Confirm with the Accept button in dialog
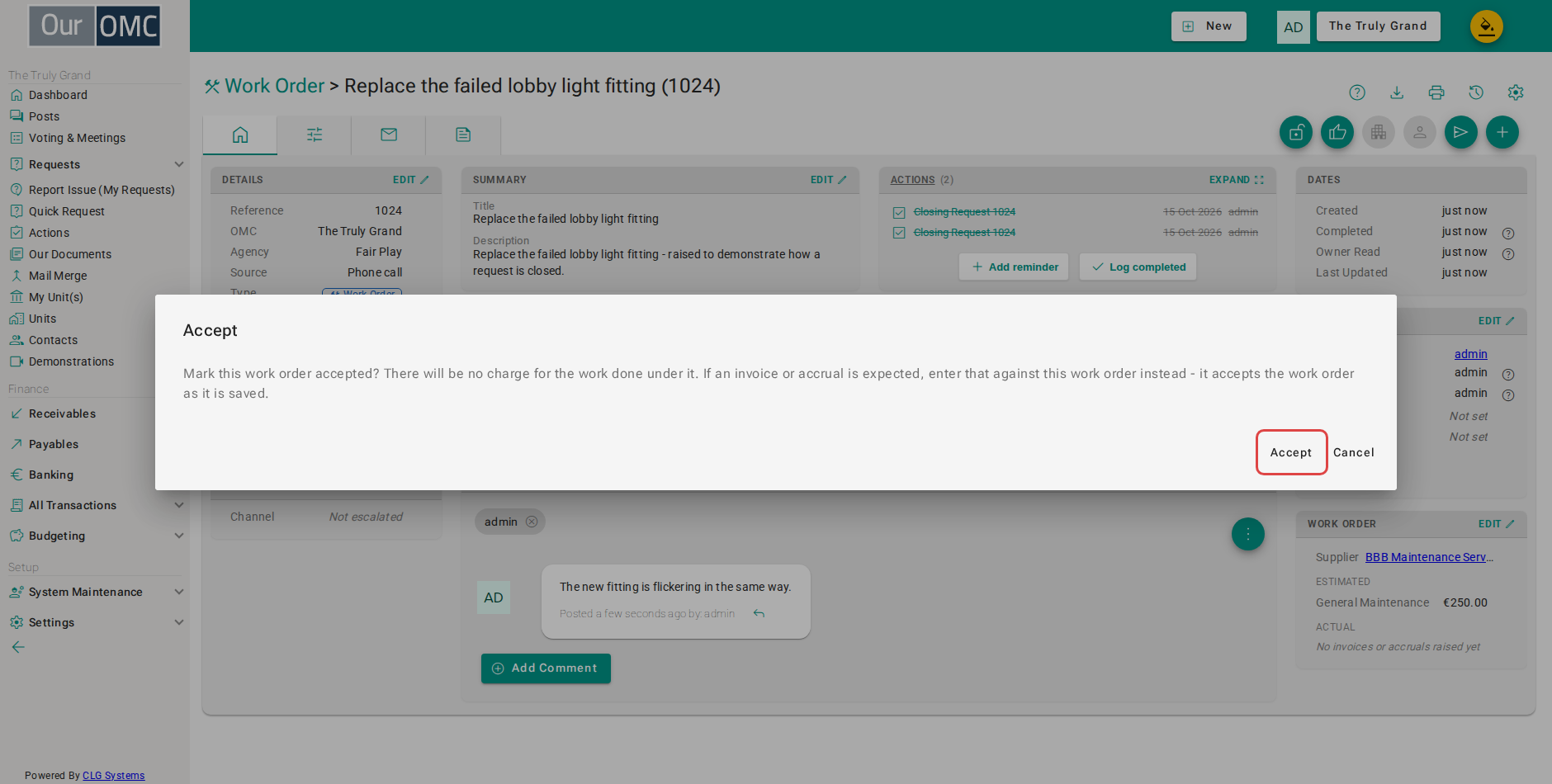1552x784 pixels. point(1291,452)
